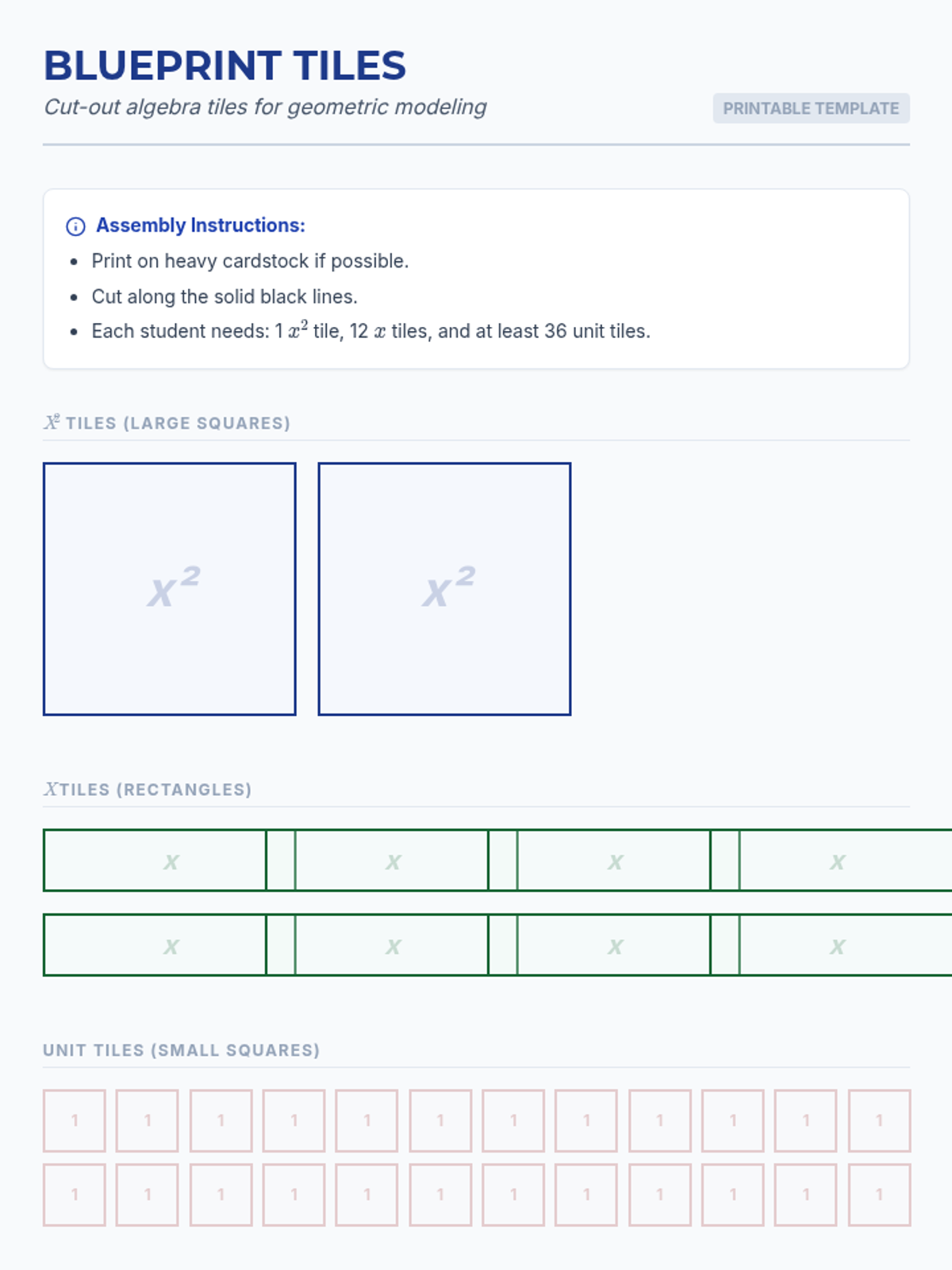Click the PRINTABLE TEMPLATE badge
The height and width of the screenshot is (1270, 952).
(811, 109)
